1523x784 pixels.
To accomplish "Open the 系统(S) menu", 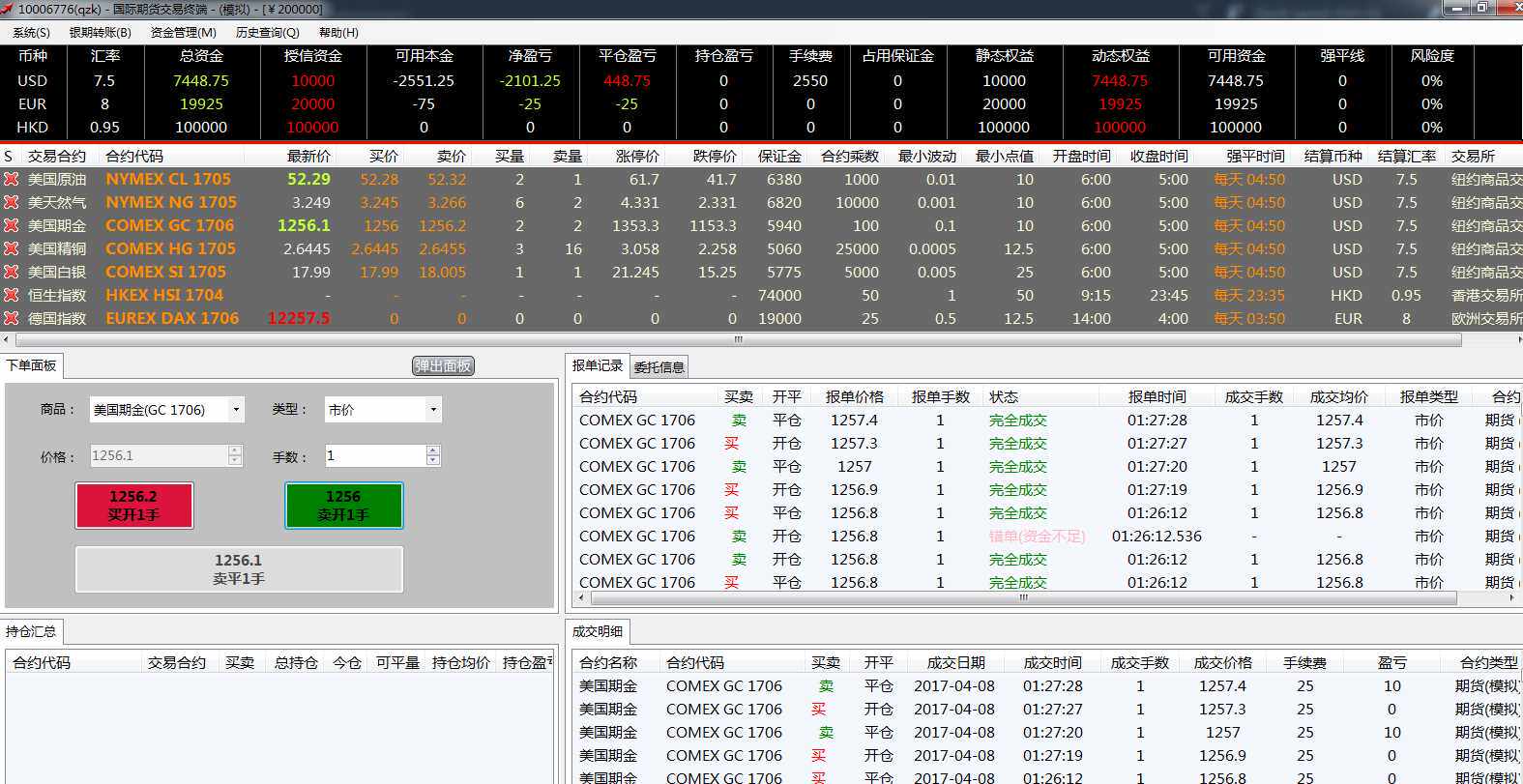I will click(31, 32).
